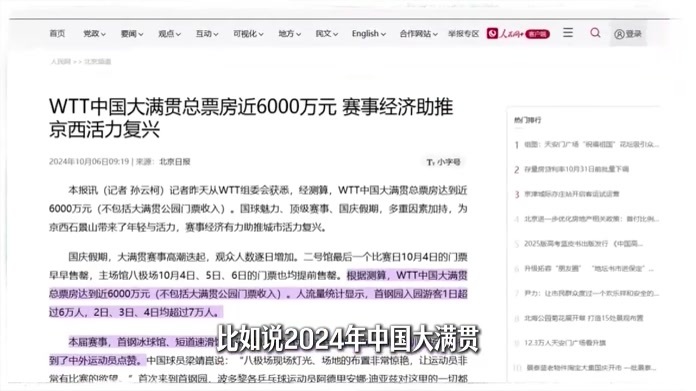Click the 登录 login button
The image size is (696, 391).
[x=628, y=34]
